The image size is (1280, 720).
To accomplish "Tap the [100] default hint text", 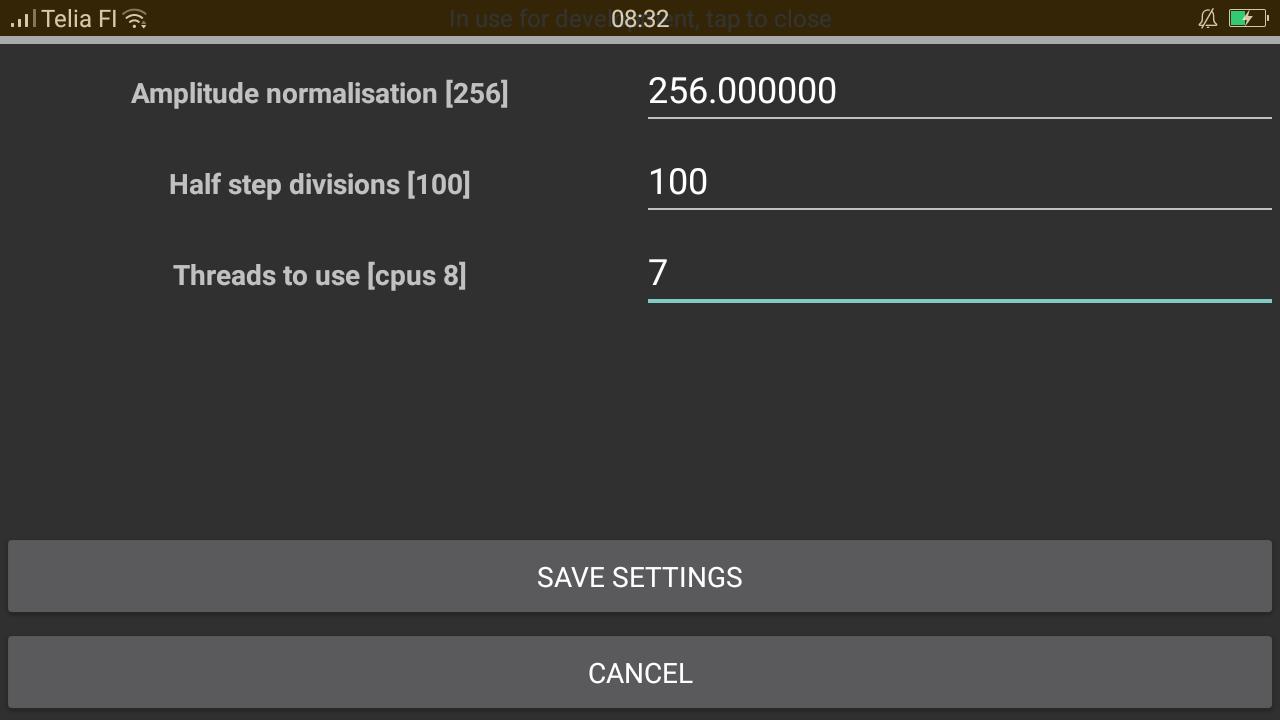I will [x=438, y=185].
